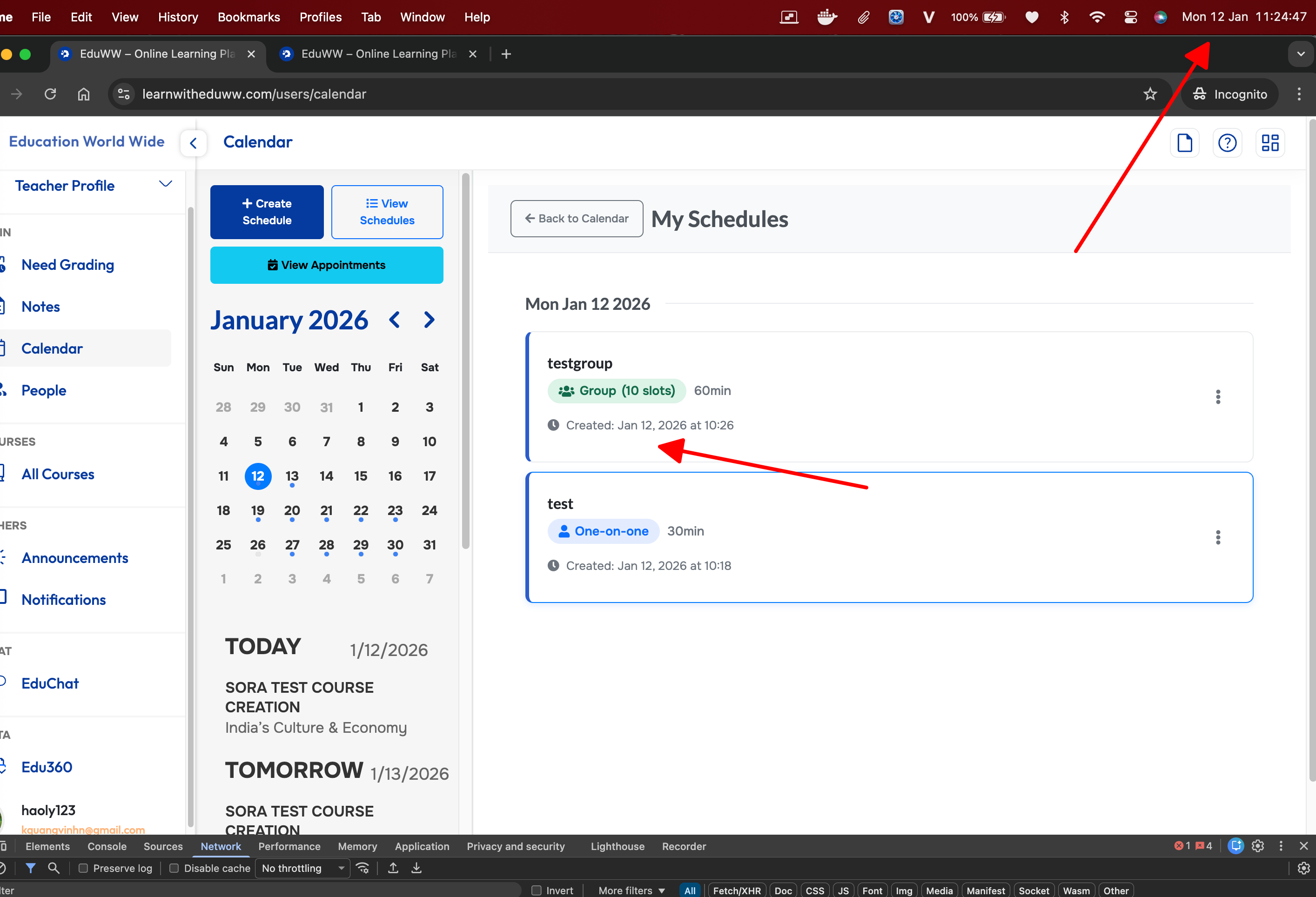This screenshot has width=1316, height=897.
Task: Click the help question mark icon
Action: pos(1227,143)
